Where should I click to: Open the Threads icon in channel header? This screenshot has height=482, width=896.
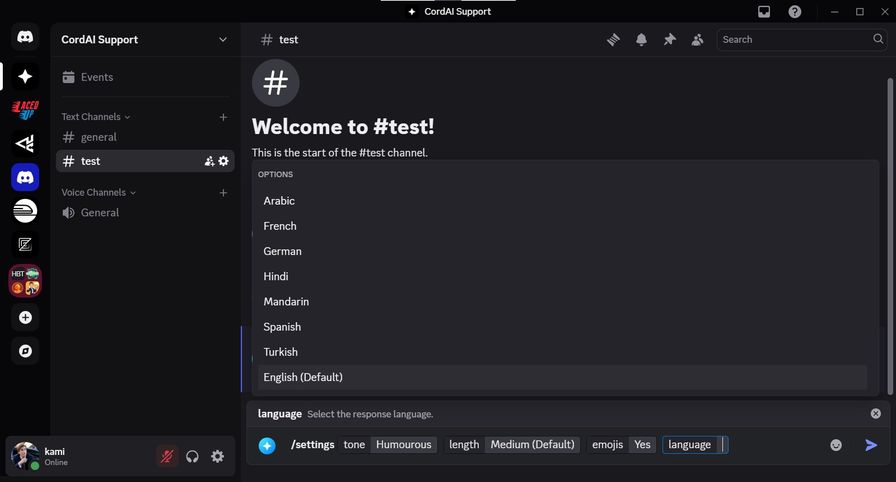point(613,39)
